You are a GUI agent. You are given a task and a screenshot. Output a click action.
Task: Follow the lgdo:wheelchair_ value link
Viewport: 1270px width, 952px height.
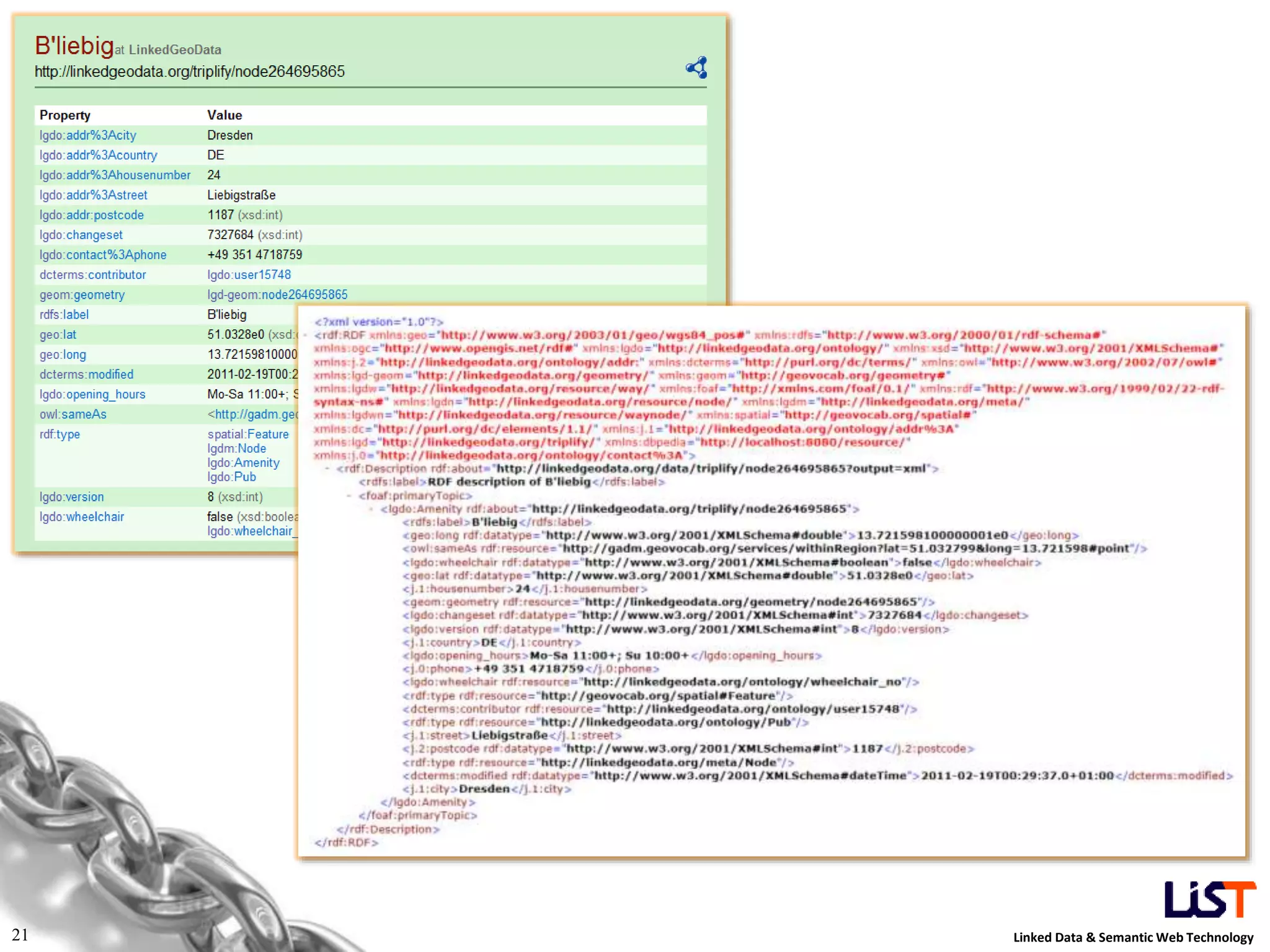click(252, 531)
